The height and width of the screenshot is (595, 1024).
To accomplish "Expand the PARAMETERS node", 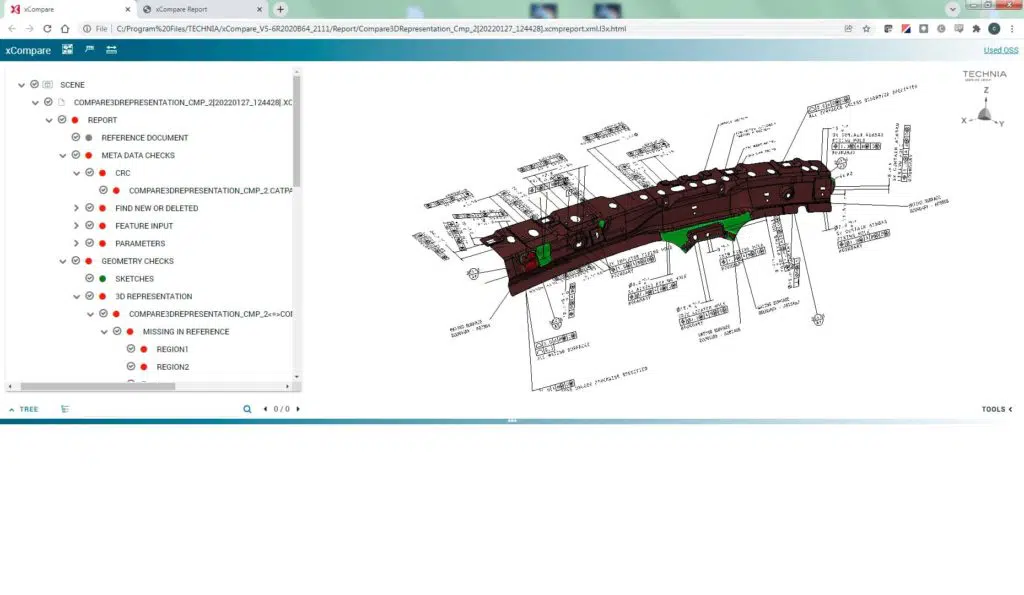I will (76, 243).
